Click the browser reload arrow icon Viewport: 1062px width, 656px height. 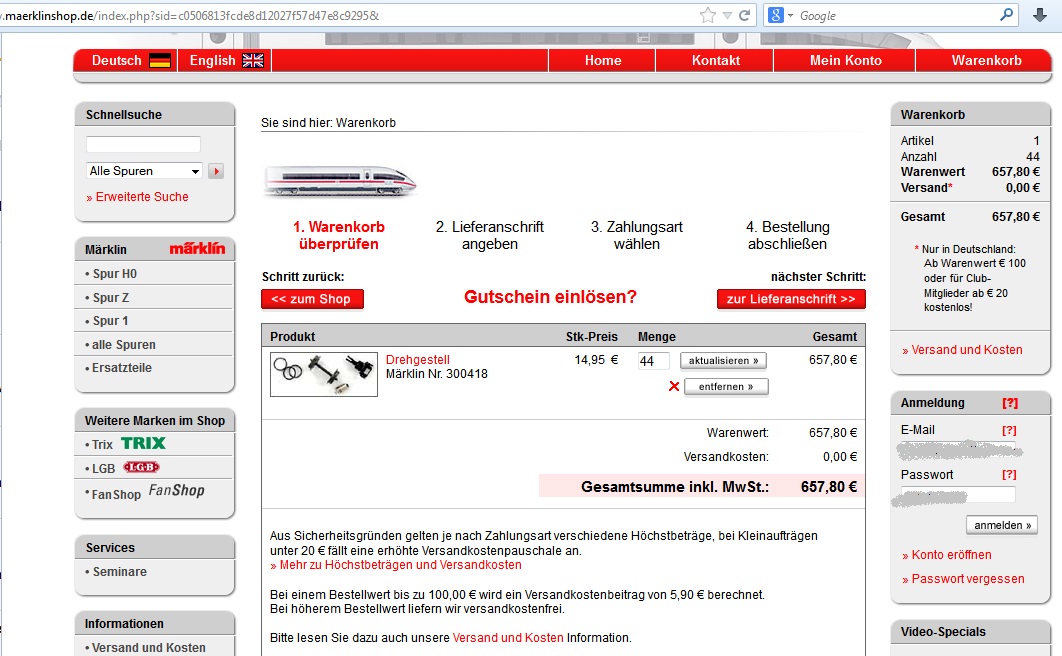[x=744, y=15]
